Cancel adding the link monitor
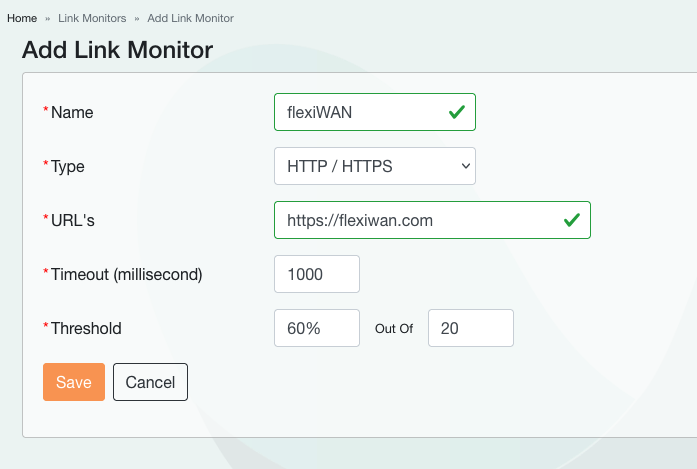This screenshot has width=697, height=469. (150, 382)
